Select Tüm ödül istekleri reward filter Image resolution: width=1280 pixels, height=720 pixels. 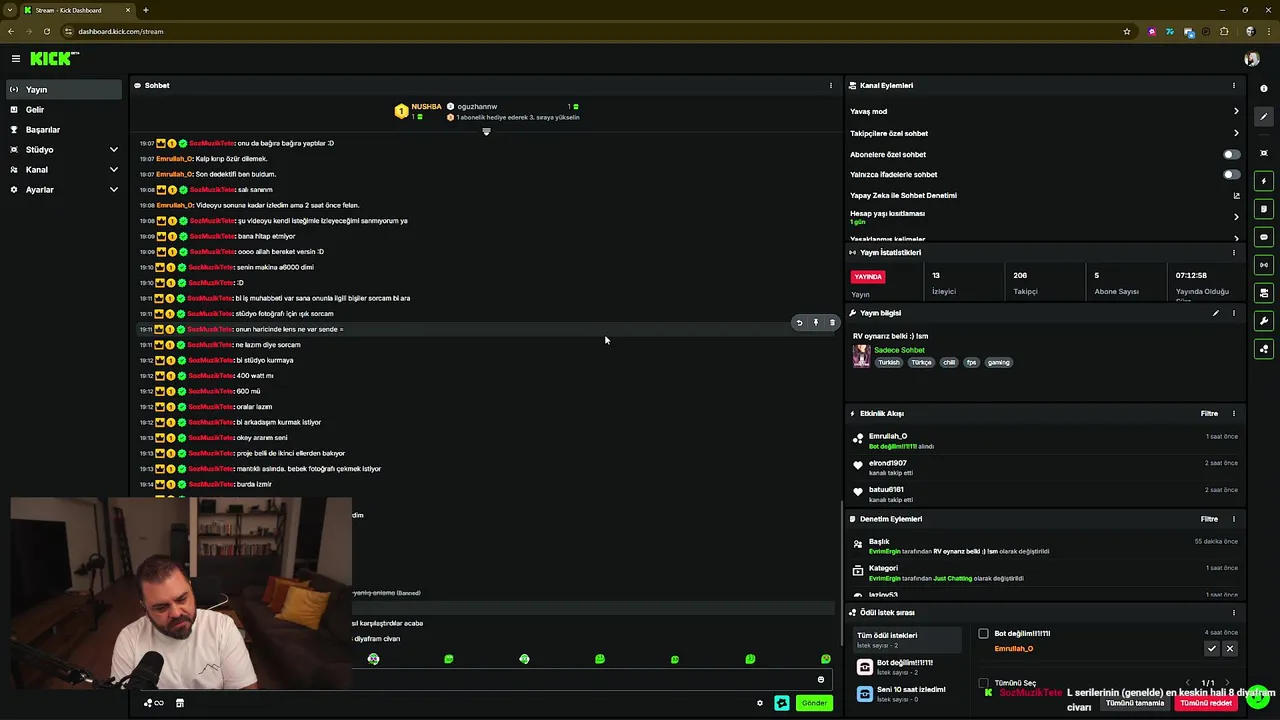point(909,639)
